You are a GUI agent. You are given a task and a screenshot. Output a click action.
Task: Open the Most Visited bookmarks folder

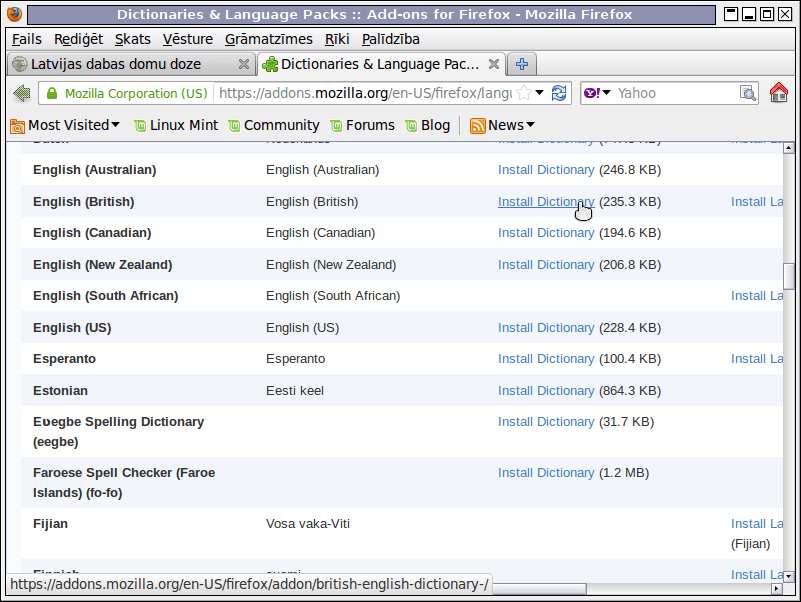(x=65, y=125)
